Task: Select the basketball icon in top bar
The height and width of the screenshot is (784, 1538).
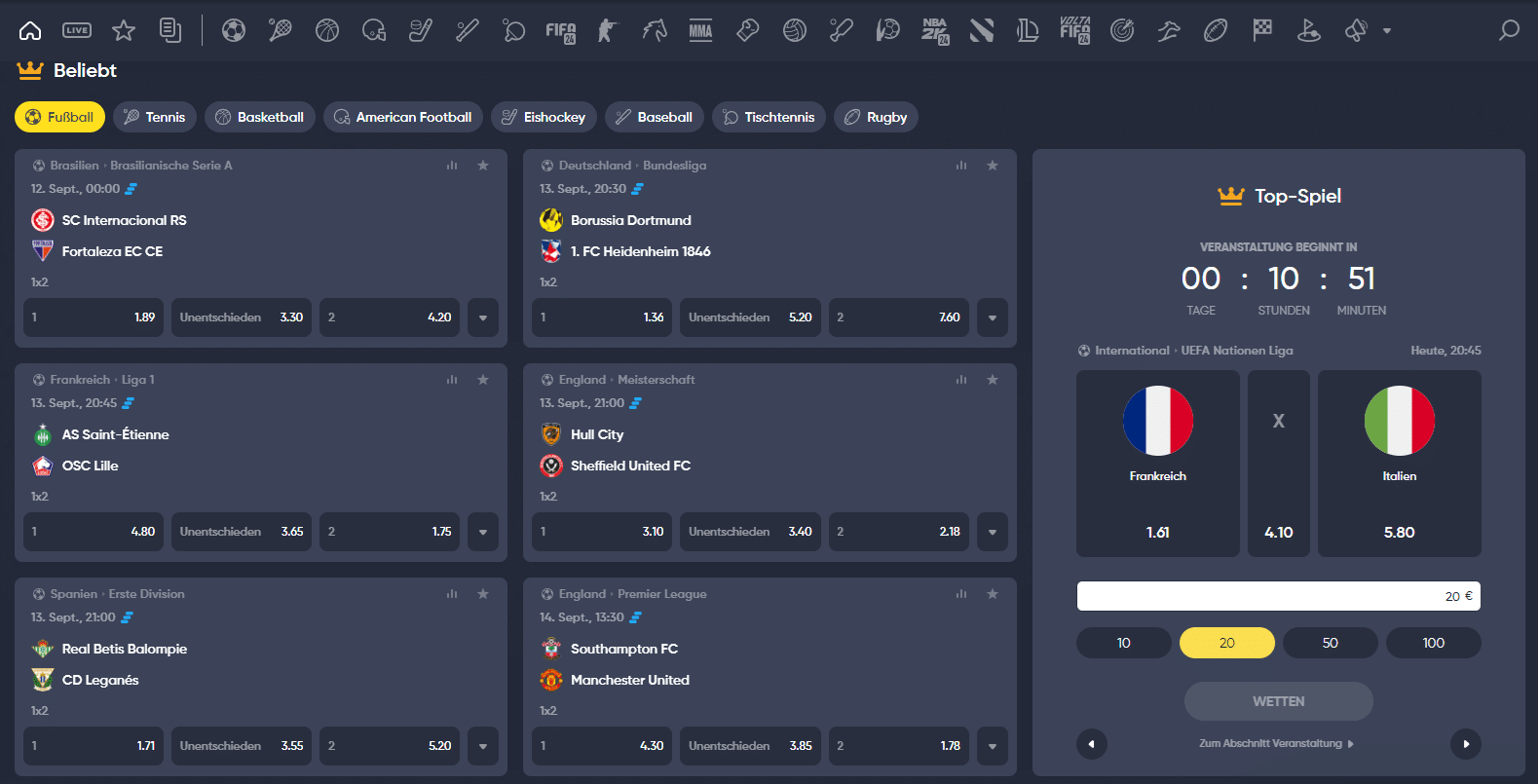Action: point(327,31)
